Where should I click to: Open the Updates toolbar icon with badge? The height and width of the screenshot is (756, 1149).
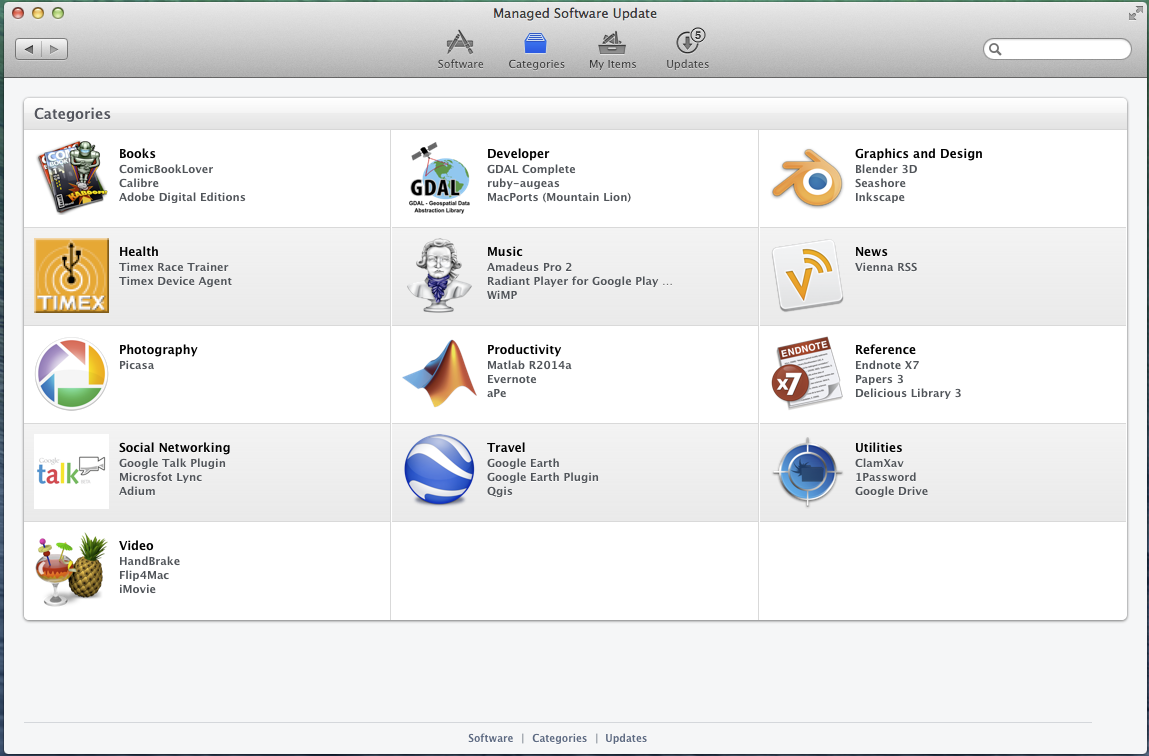tap(688, 49)
